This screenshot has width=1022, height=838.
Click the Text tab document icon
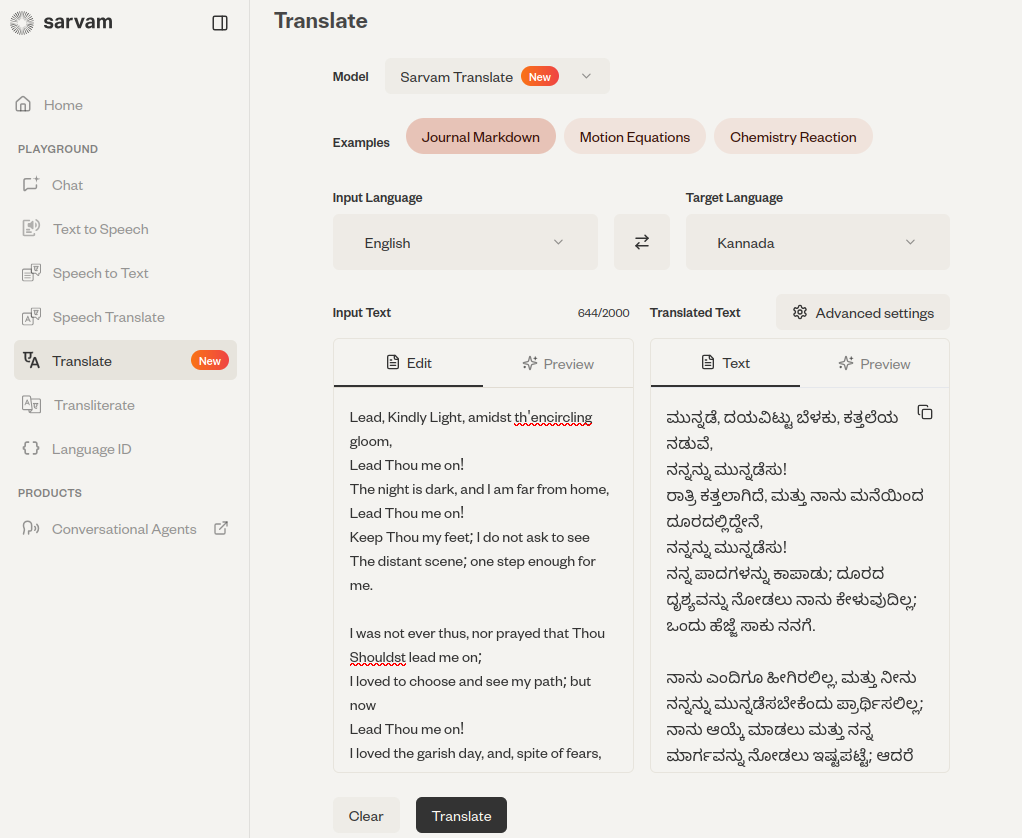tap(708, 362)
